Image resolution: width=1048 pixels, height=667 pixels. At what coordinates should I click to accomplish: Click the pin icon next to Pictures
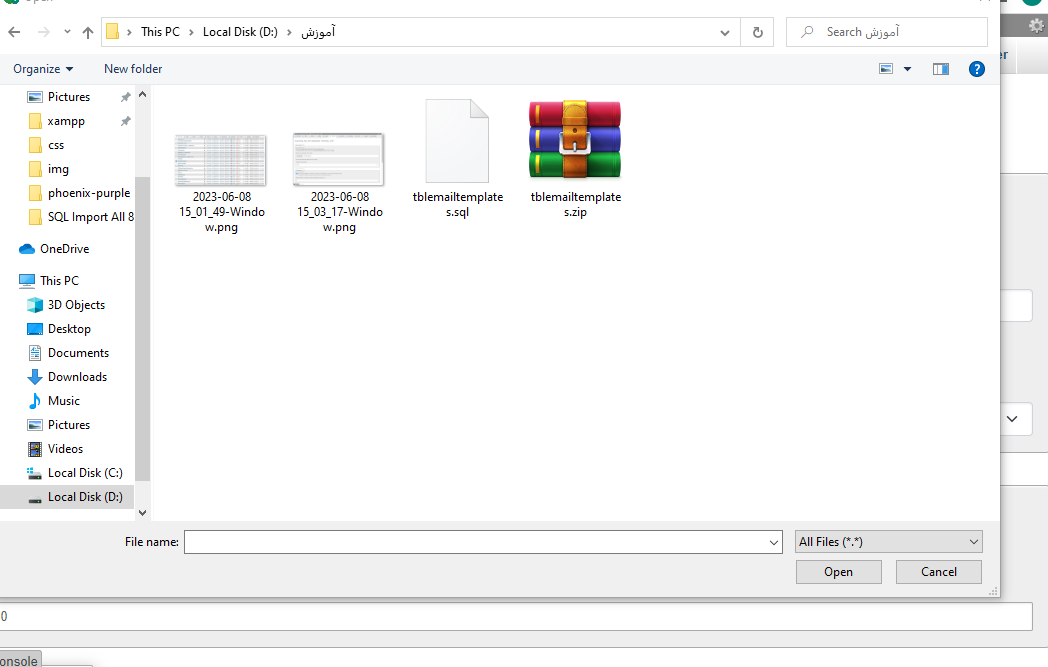tap(125, 97)
